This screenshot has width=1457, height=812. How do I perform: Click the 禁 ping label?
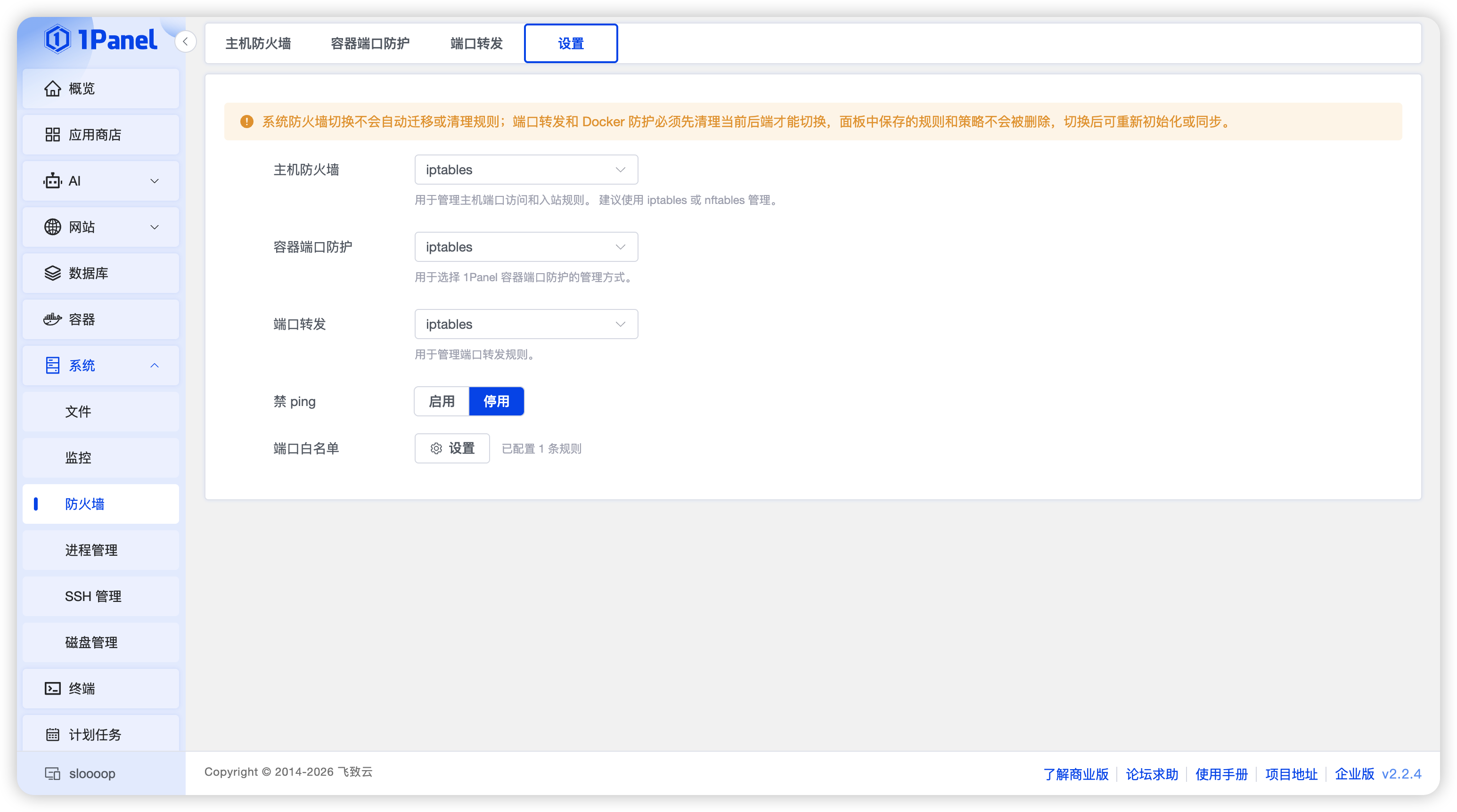click(295, 401)
